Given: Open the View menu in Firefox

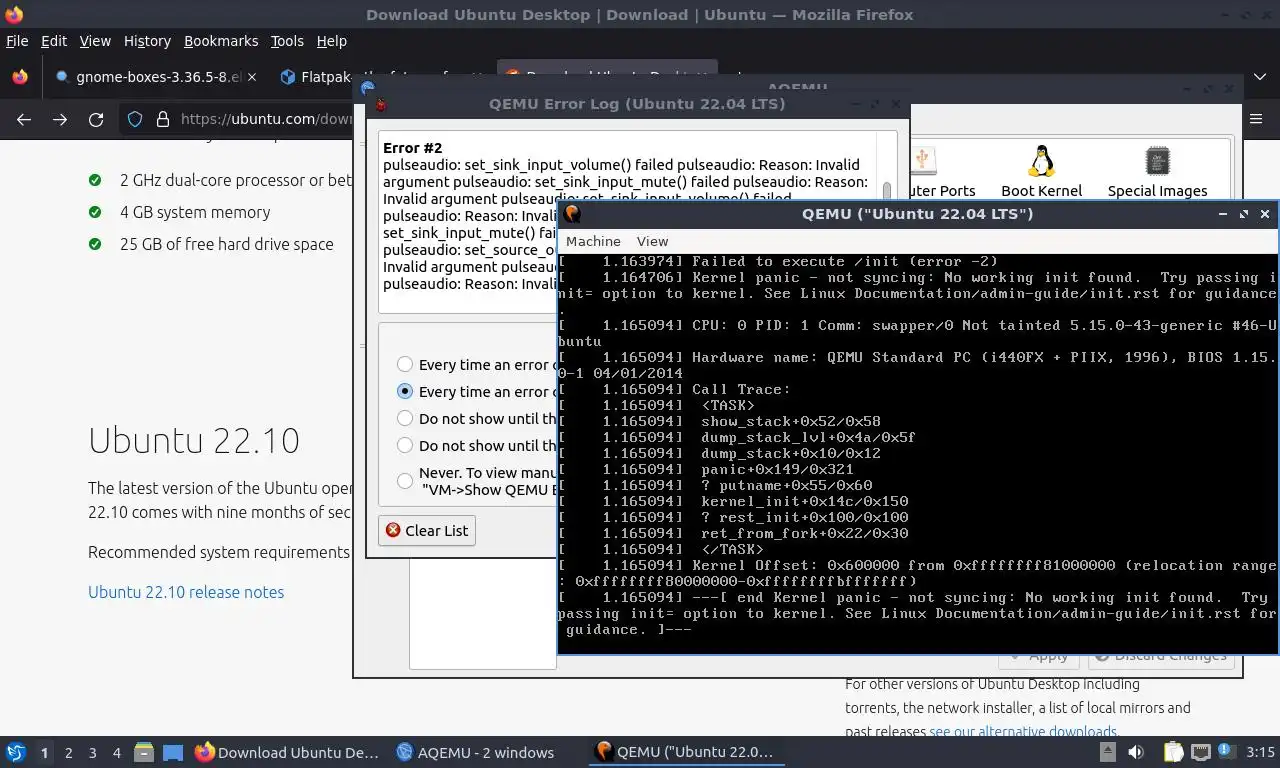Looking at the screenshot, I should 95,41.
